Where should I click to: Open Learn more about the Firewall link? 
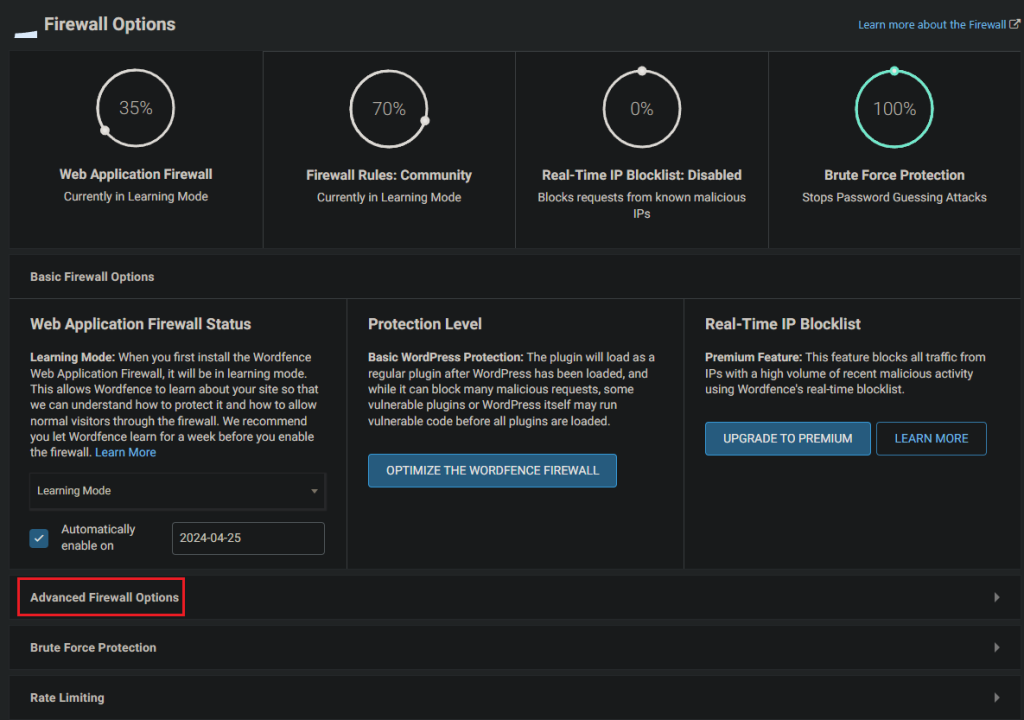click(932, 24)
